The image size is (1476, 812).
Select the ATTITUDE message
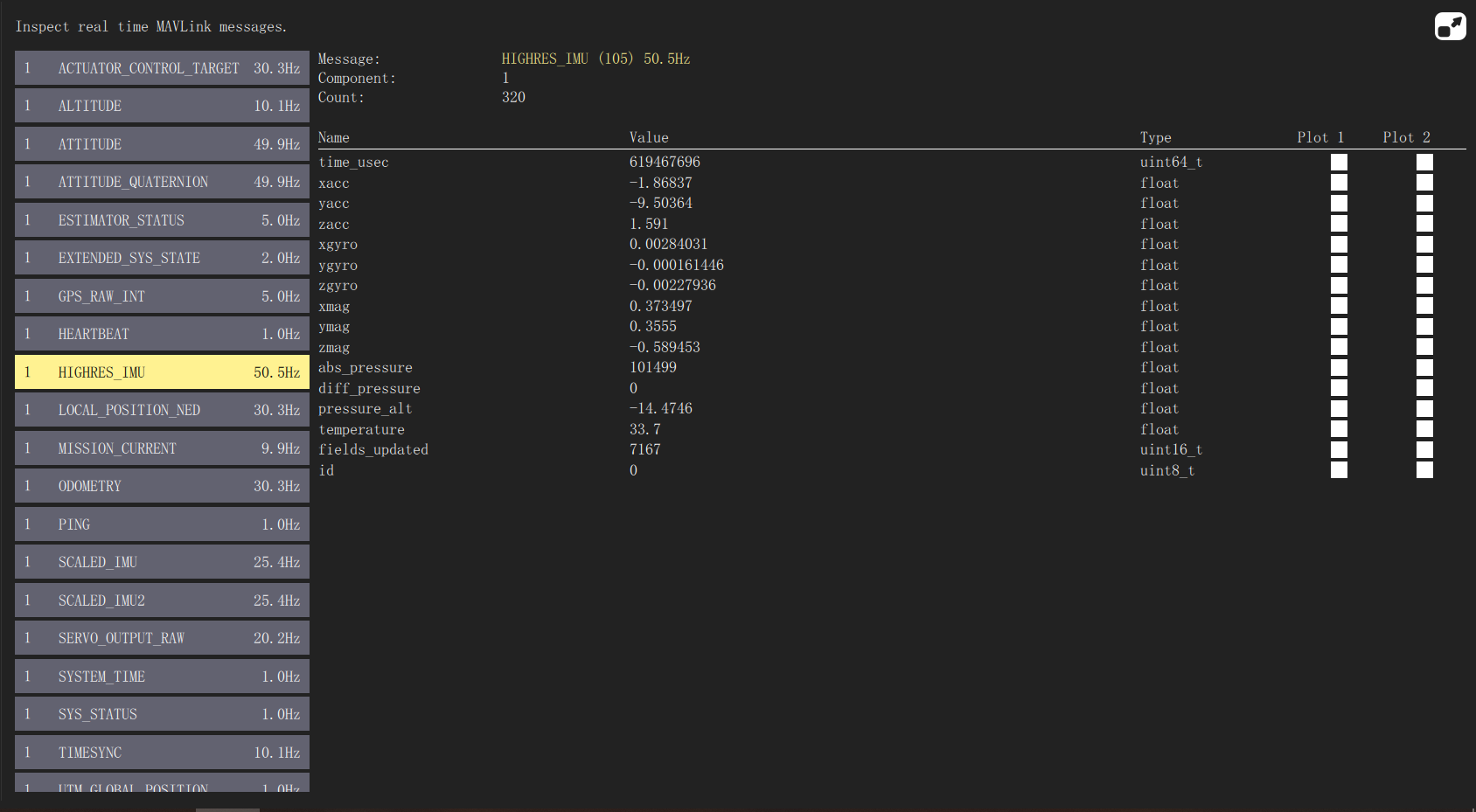click(x=162, y=143)
